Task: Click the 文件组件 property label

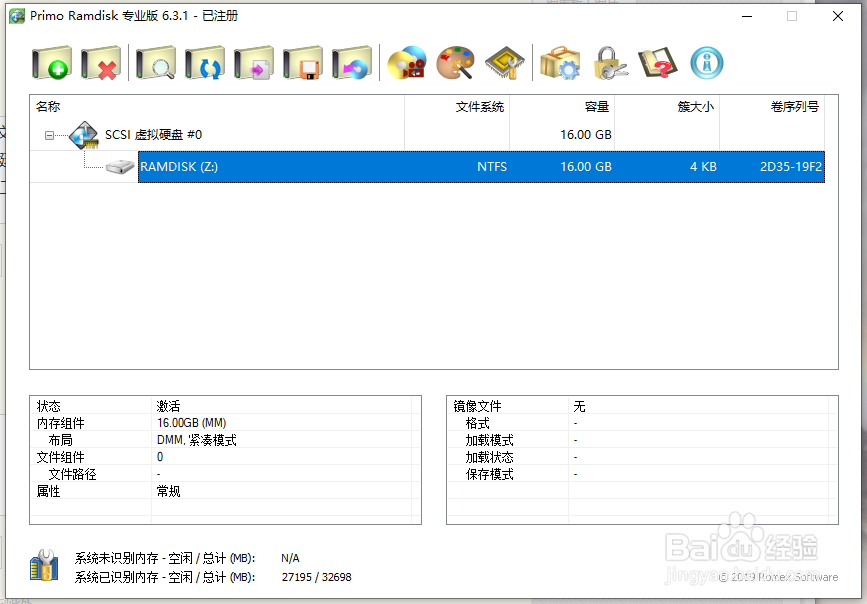Action: pyautogui.click(x=60, y=457)
